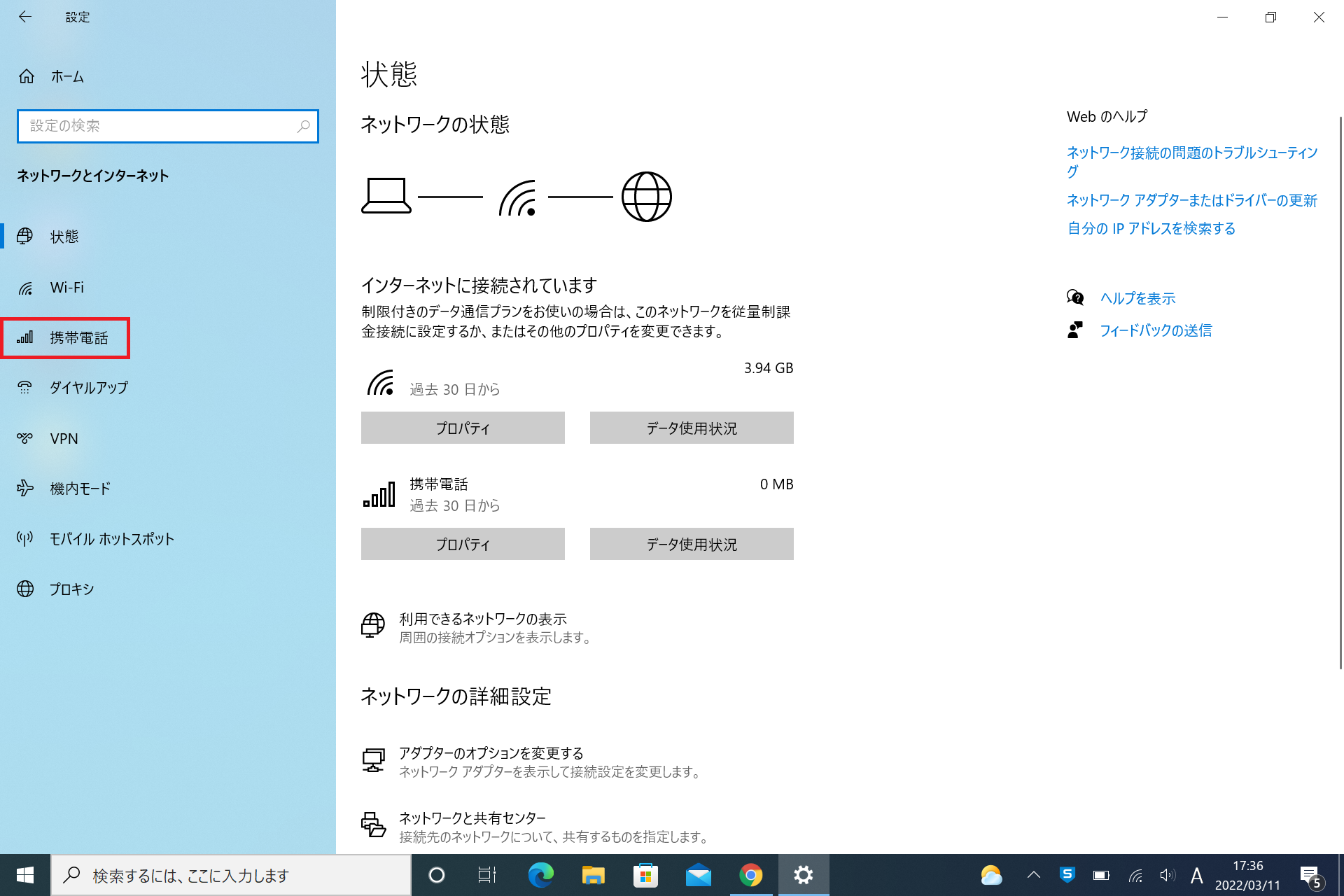Viewport: 1344px width, 896px height.
Task: Click the network sharing center icon
Action: [373, 825]
